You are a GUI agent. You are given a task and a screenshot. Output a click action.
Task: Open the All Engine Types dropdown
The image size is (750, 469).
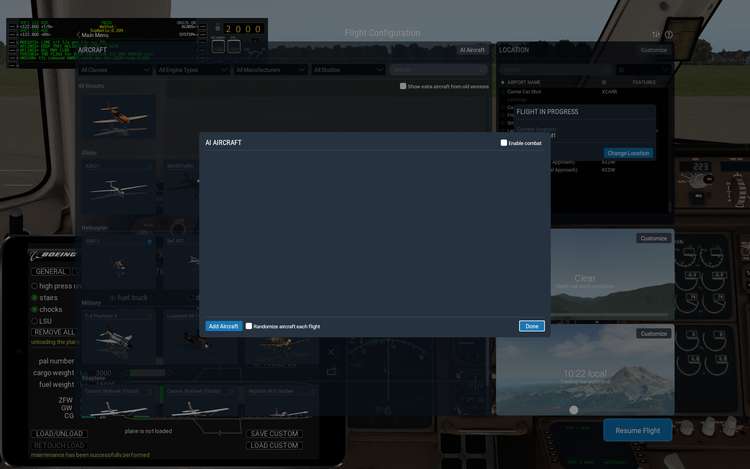point(192,70)
